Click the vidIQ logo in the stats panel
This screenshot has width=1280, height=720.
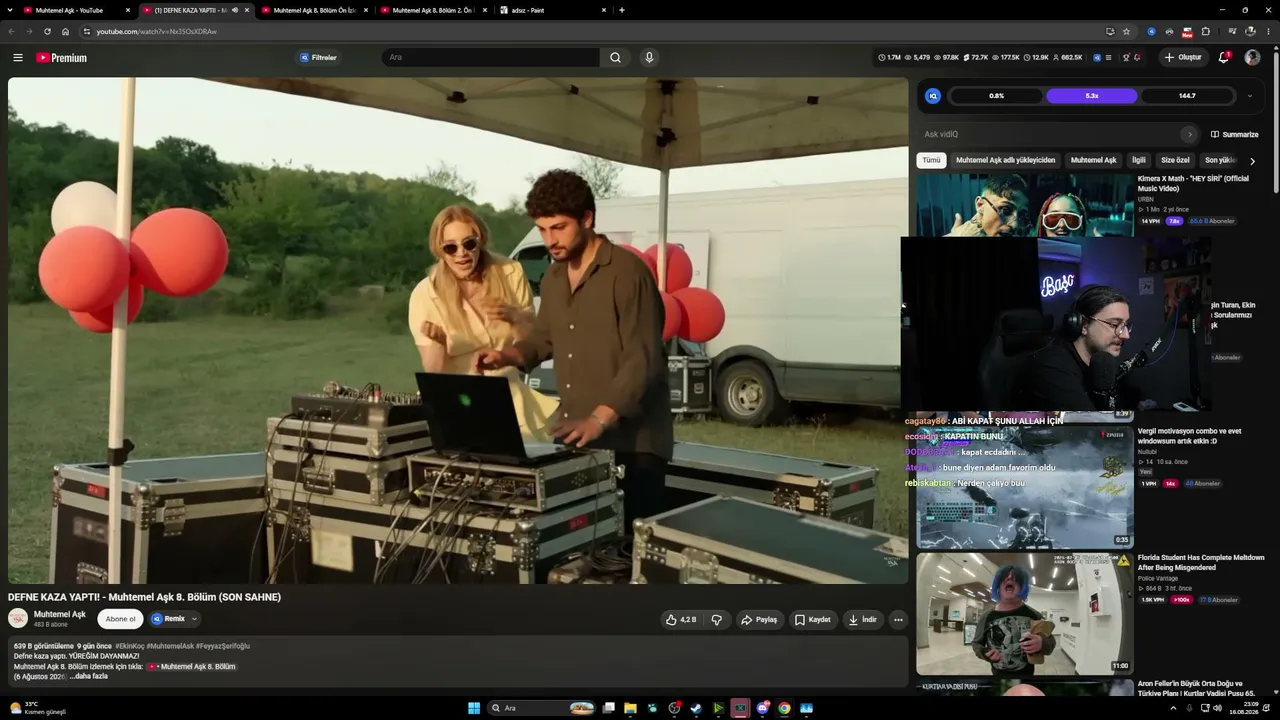click(x=933, y=96)
